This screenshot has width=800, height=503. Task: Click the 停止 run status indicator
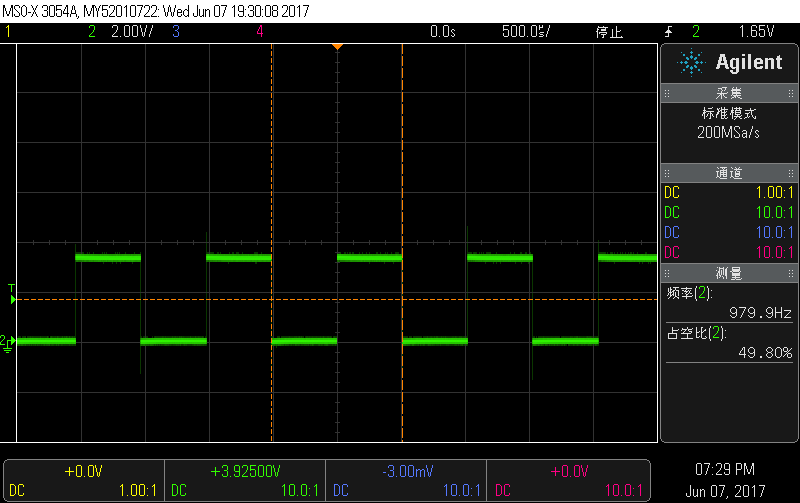point(609,32)
